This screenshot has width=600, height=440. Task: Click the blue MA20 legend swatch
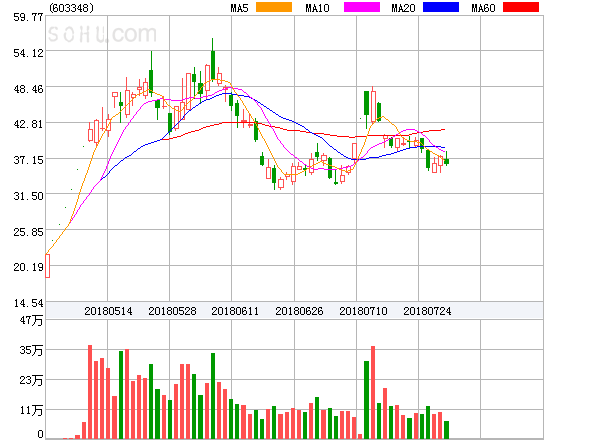pos(441,7)
